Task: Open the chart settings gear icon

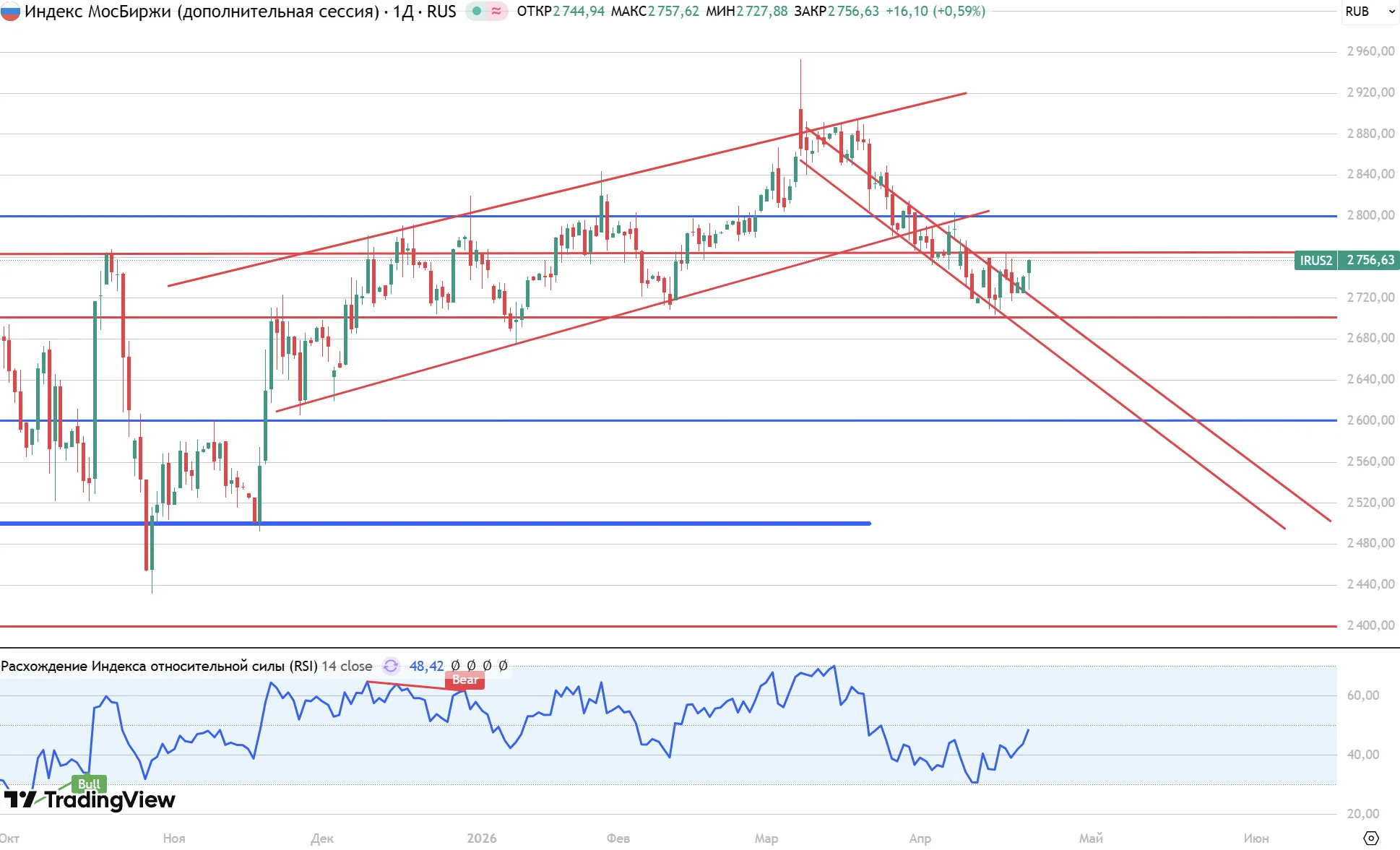Action: (1370, 838)
